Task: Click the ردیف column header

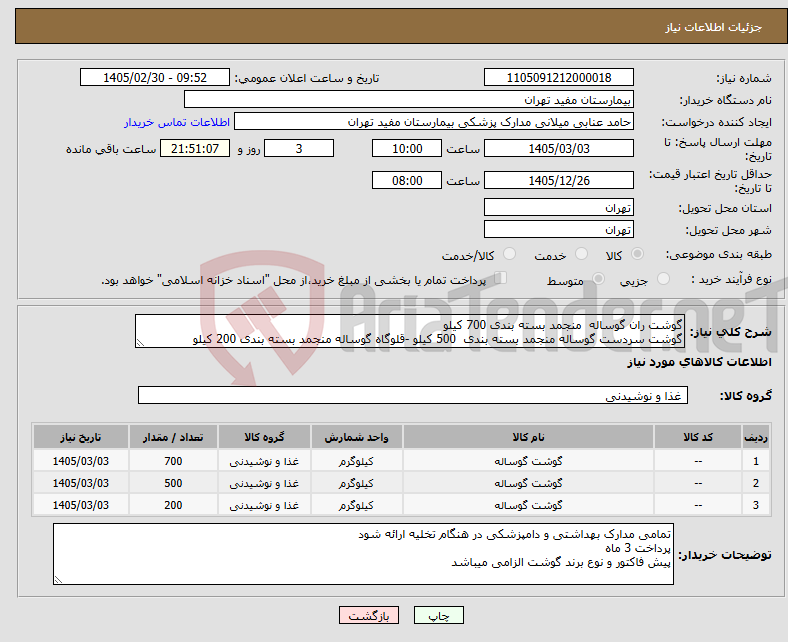Action: (755, 437)
